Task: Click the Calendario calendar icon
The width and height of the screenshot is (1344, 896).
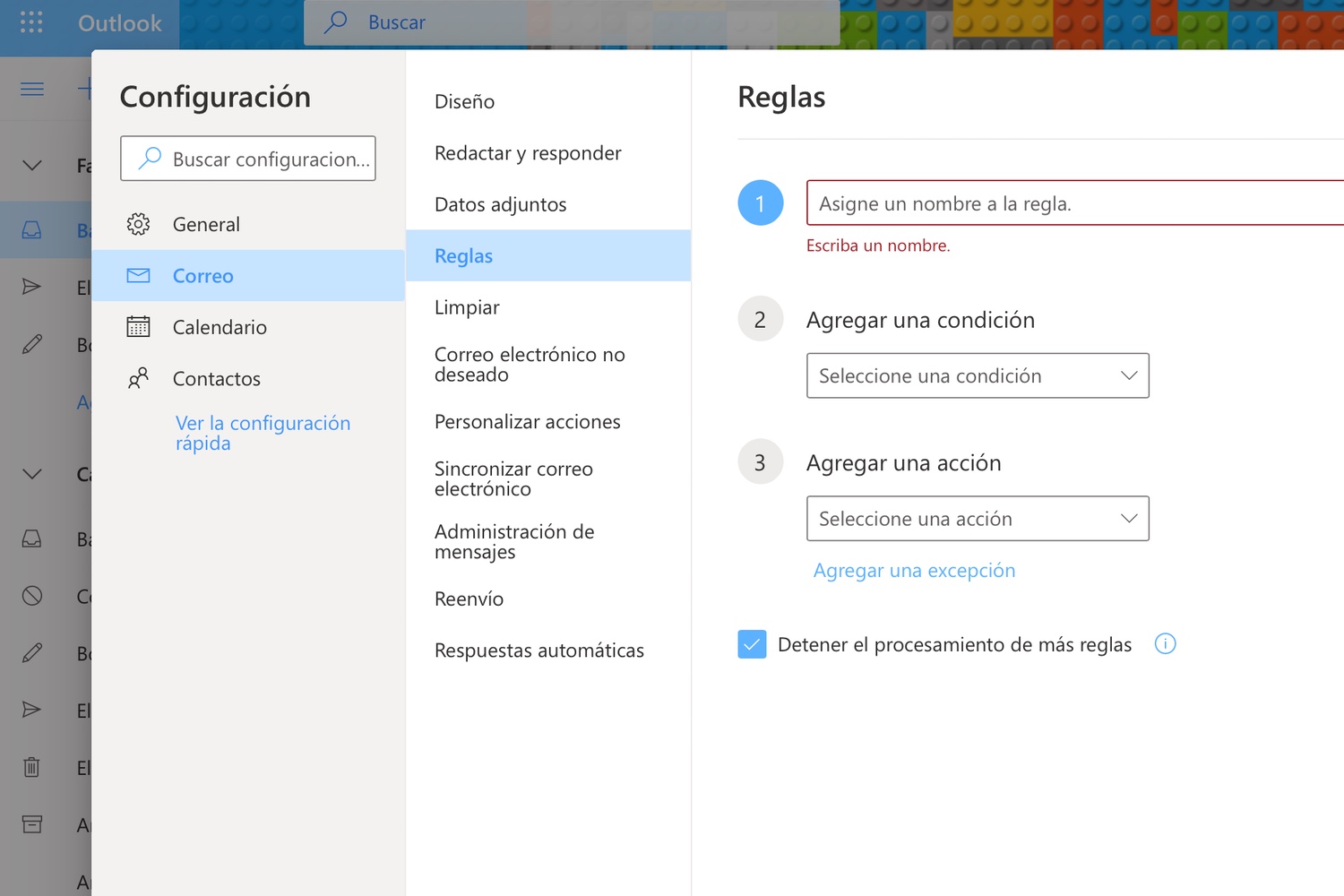Action: (x=138, y=327)
